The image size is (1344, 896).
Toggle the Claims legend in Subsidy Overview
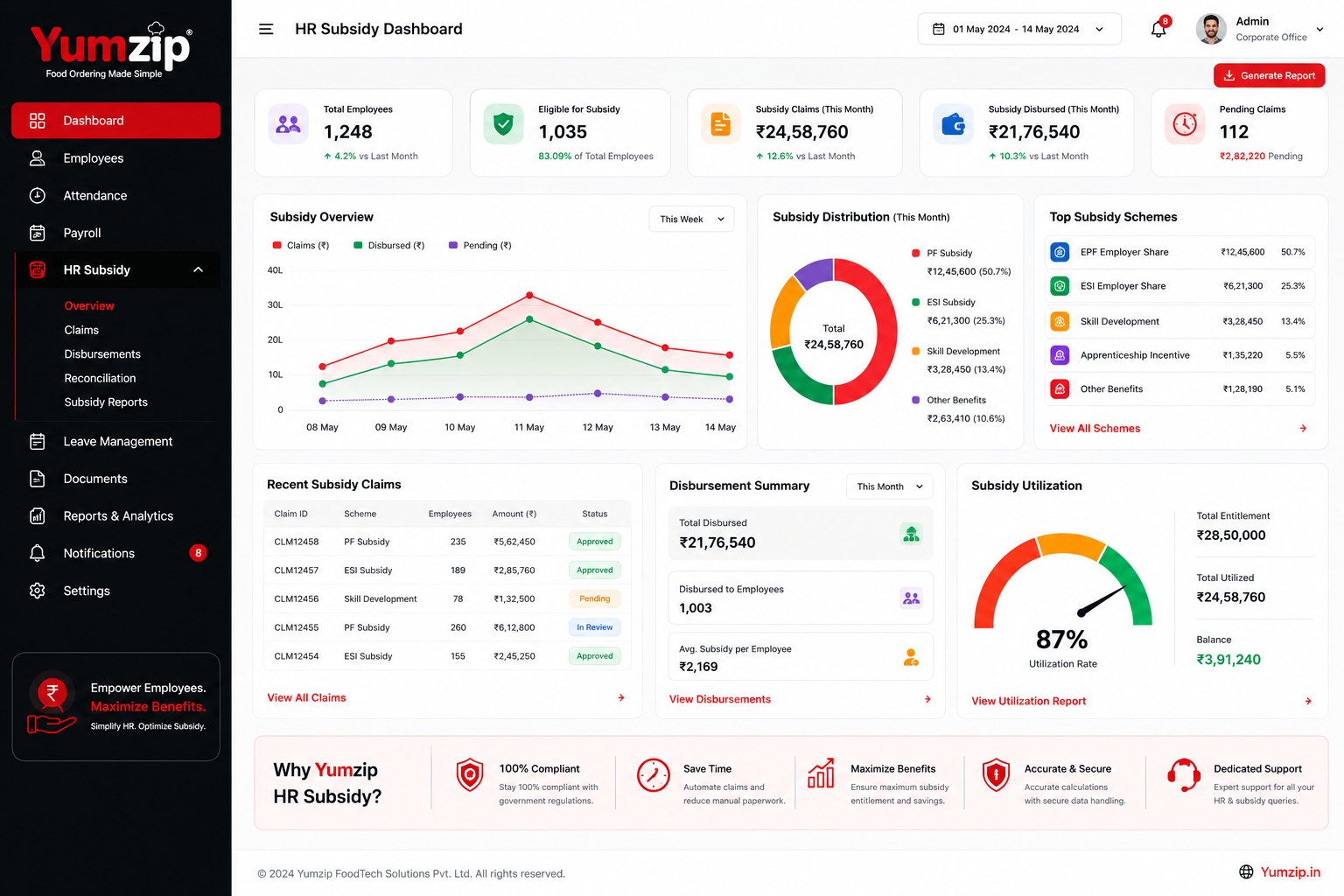(x=301, y=246)
